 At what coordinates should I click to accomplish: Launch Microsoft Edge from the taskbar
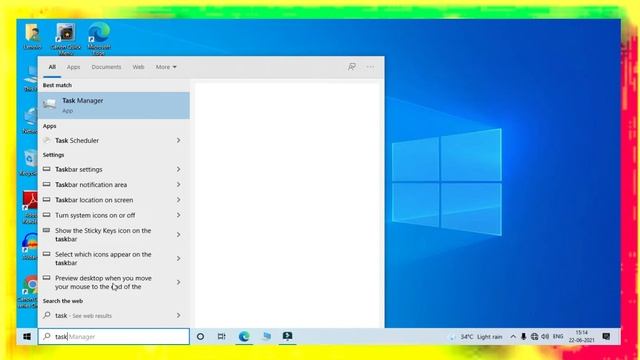click(244, 336)
